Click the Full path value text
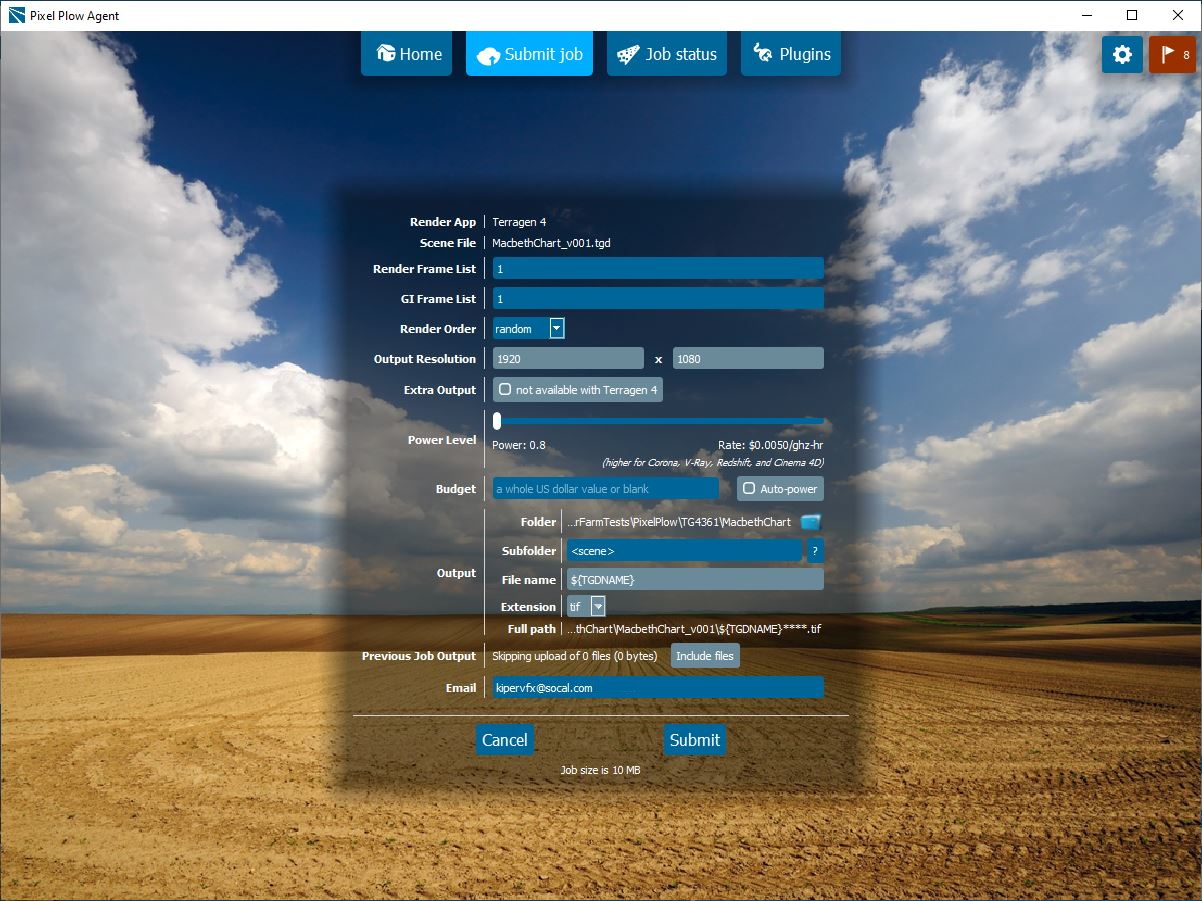 pos(694,629)
